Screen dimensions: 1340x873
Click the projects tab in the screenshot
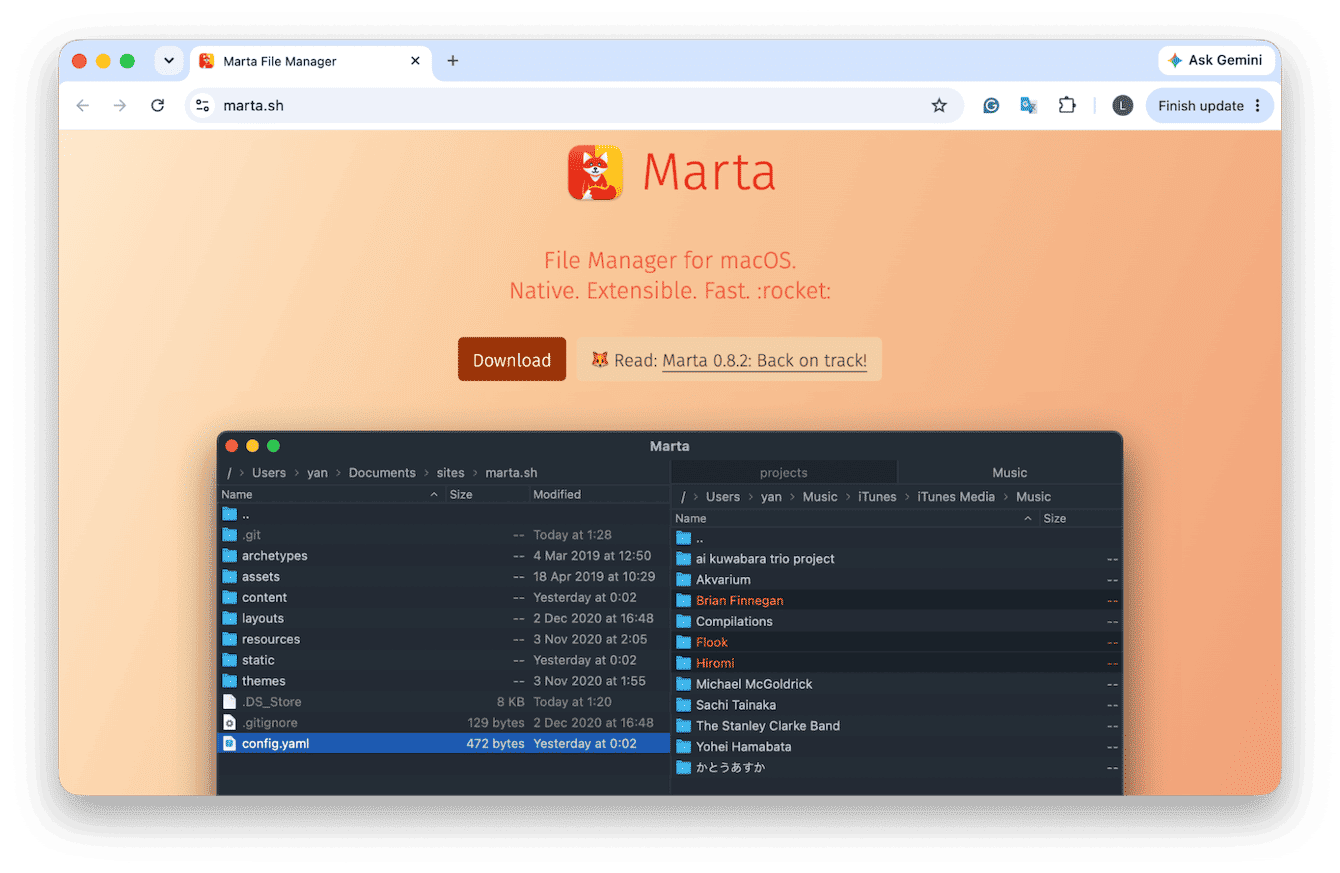coord(784,472)
